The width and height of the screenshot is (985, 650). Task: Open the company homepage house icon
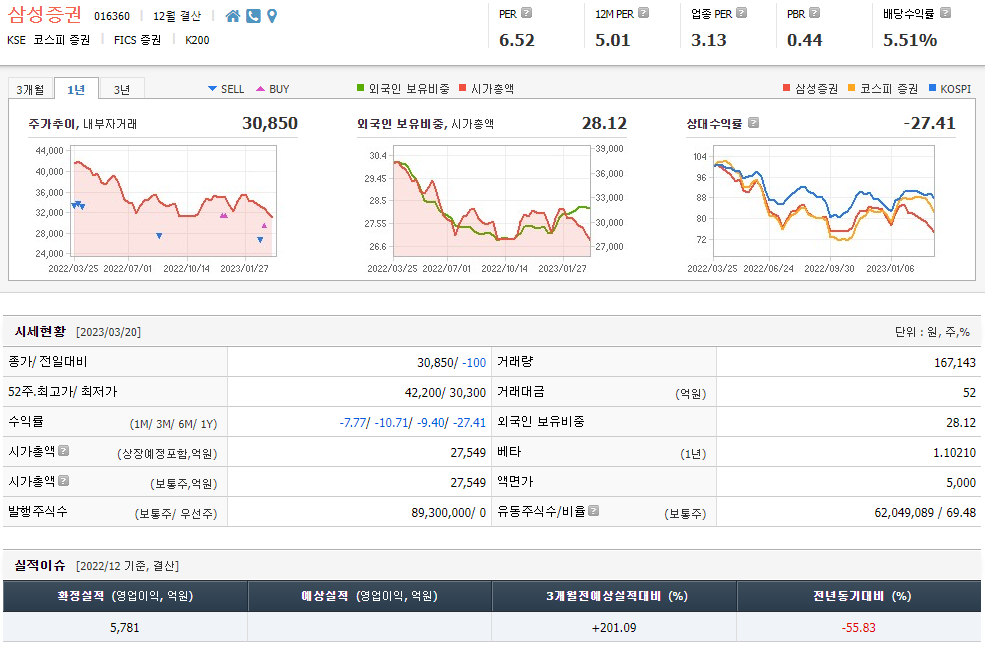pos(232,16)
